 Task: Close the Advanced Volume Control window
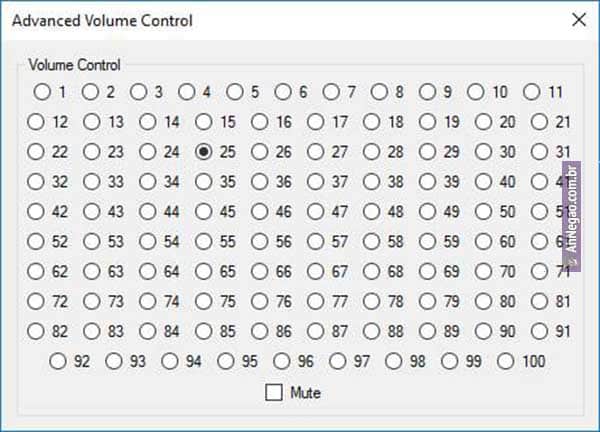(578, 20)
